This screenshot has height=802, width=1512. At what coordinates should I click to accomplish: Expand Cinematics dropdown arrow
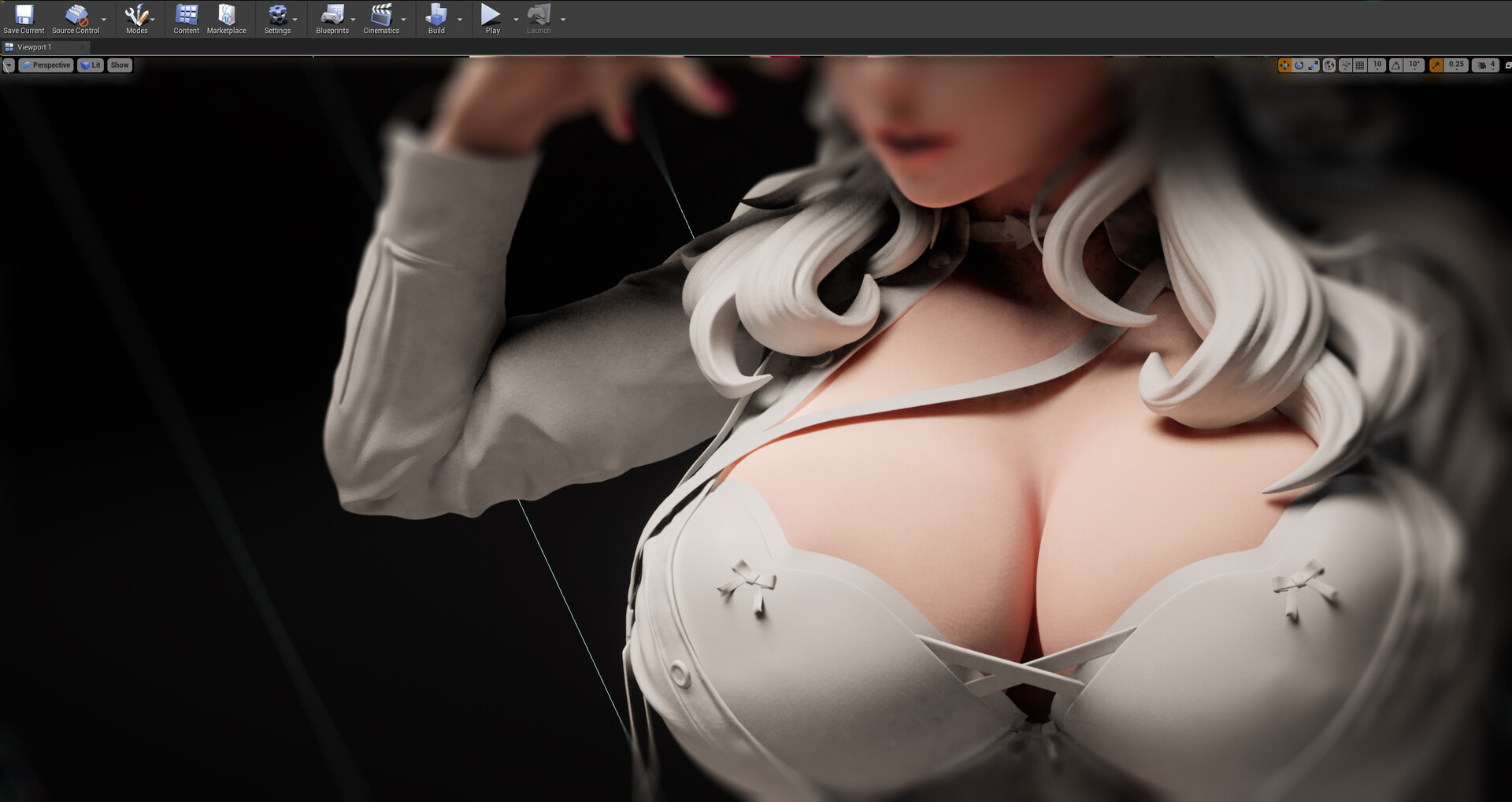pyautogui.click(x=403, y=19)
